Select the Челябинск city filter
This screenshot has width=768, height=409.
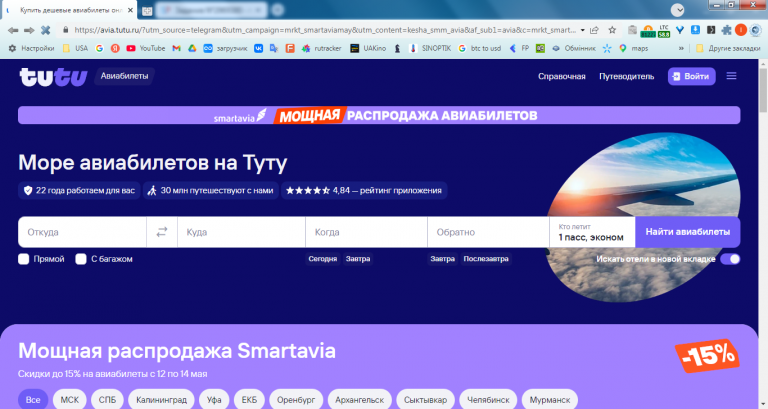488,400
